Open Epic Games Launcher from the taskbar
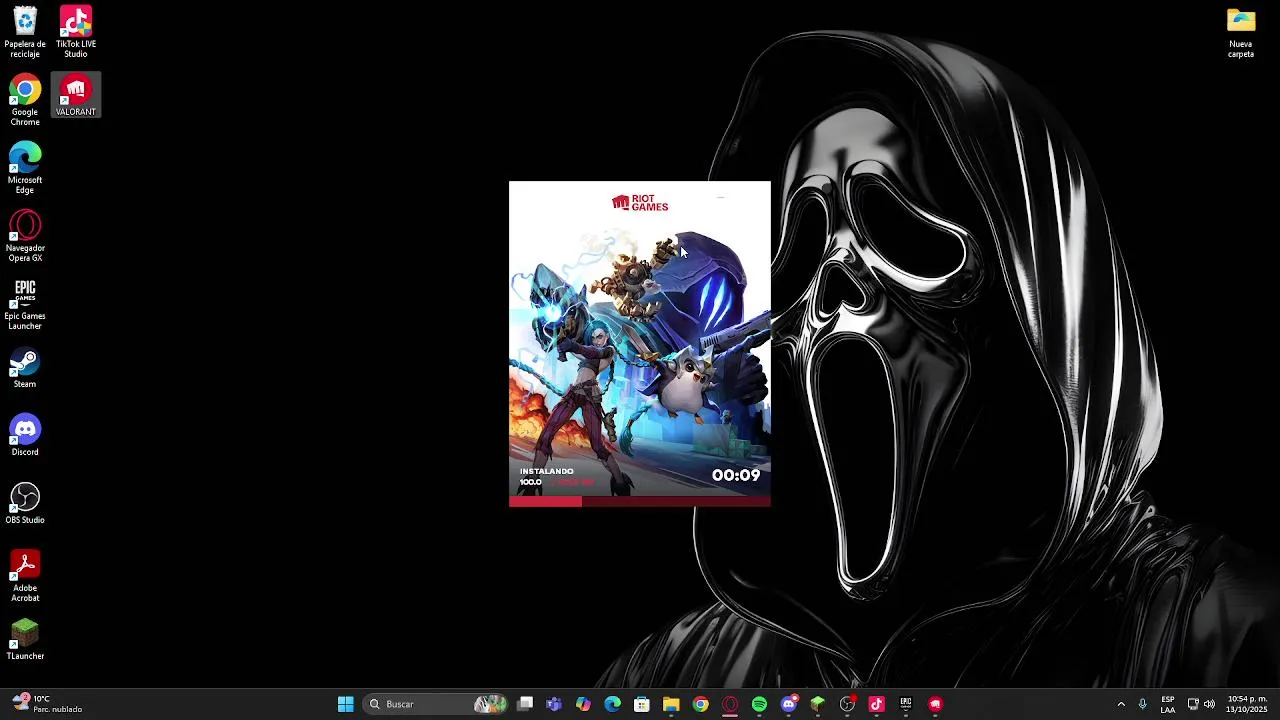 (x=906, y=704)
